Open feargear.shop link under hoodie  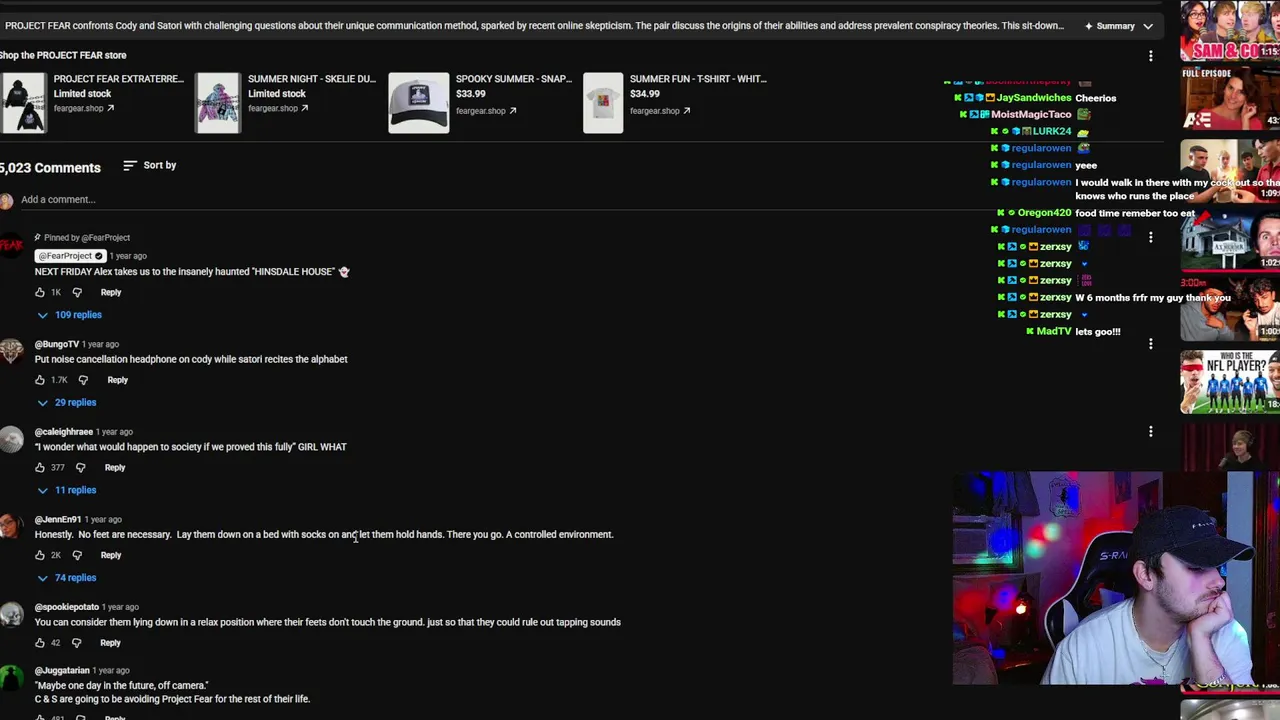pyautogui.click(x=83, y=108)
